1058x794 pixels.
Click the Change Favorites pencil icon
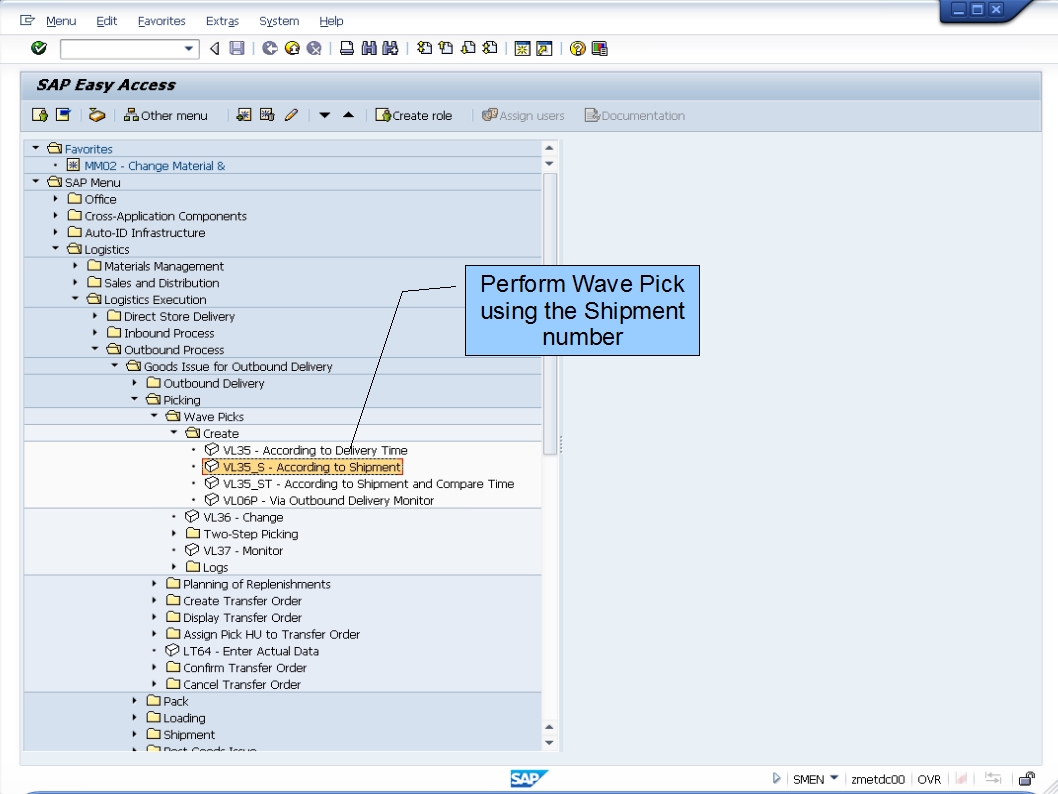pos(291,115)
